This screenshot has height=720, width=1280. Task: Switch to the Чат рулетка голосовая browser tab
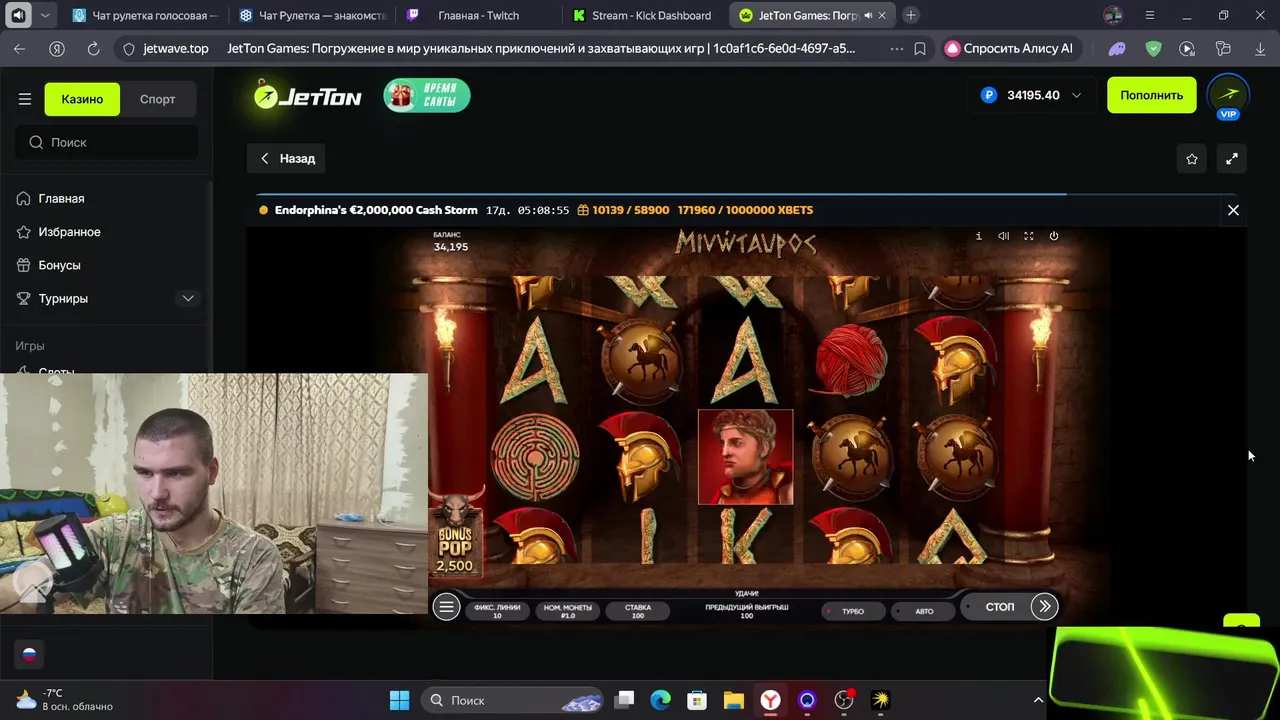[145, 16]
